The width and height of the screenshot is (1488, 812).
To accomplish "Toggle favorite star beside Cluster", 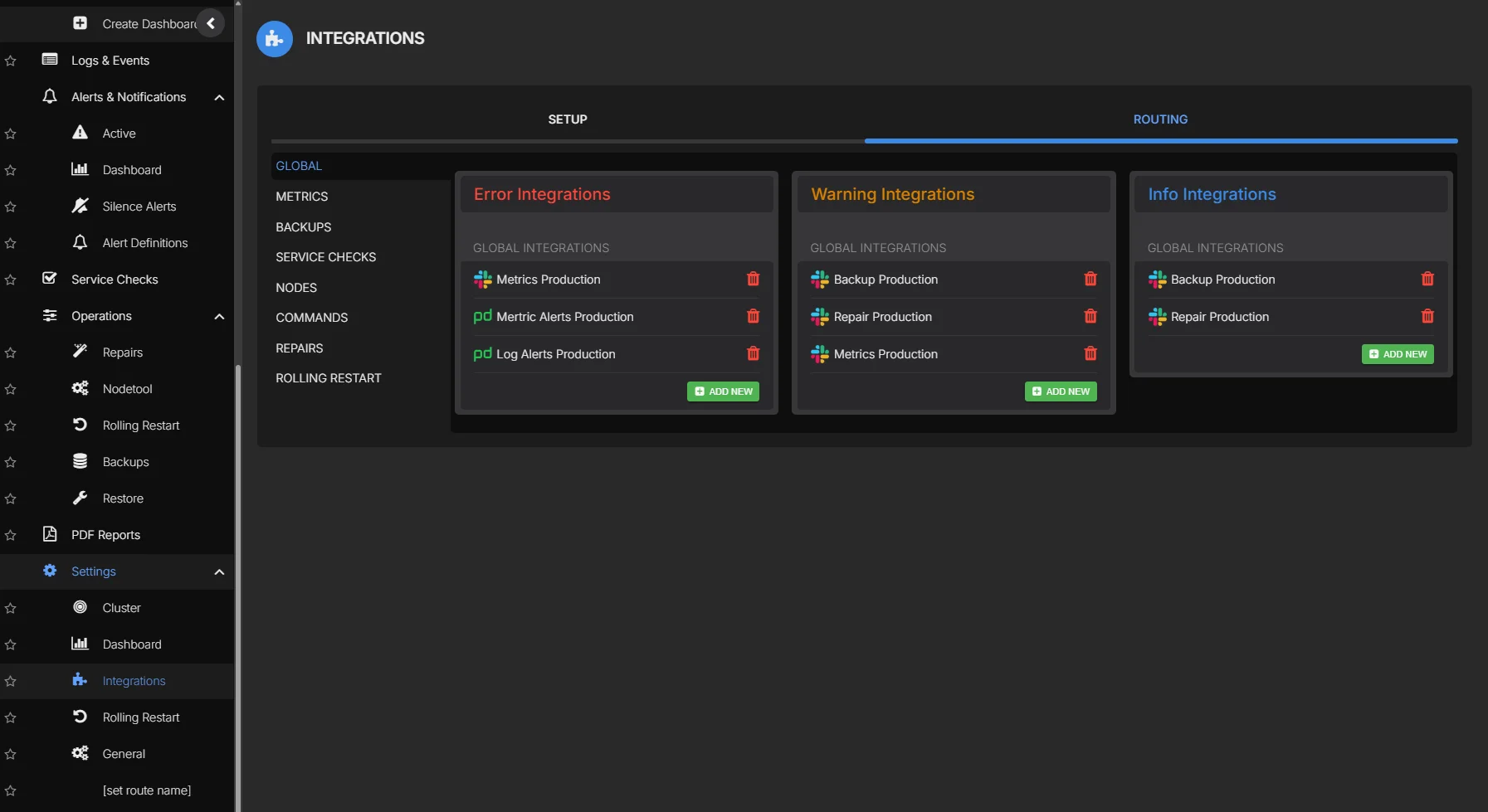I will 11,608.
